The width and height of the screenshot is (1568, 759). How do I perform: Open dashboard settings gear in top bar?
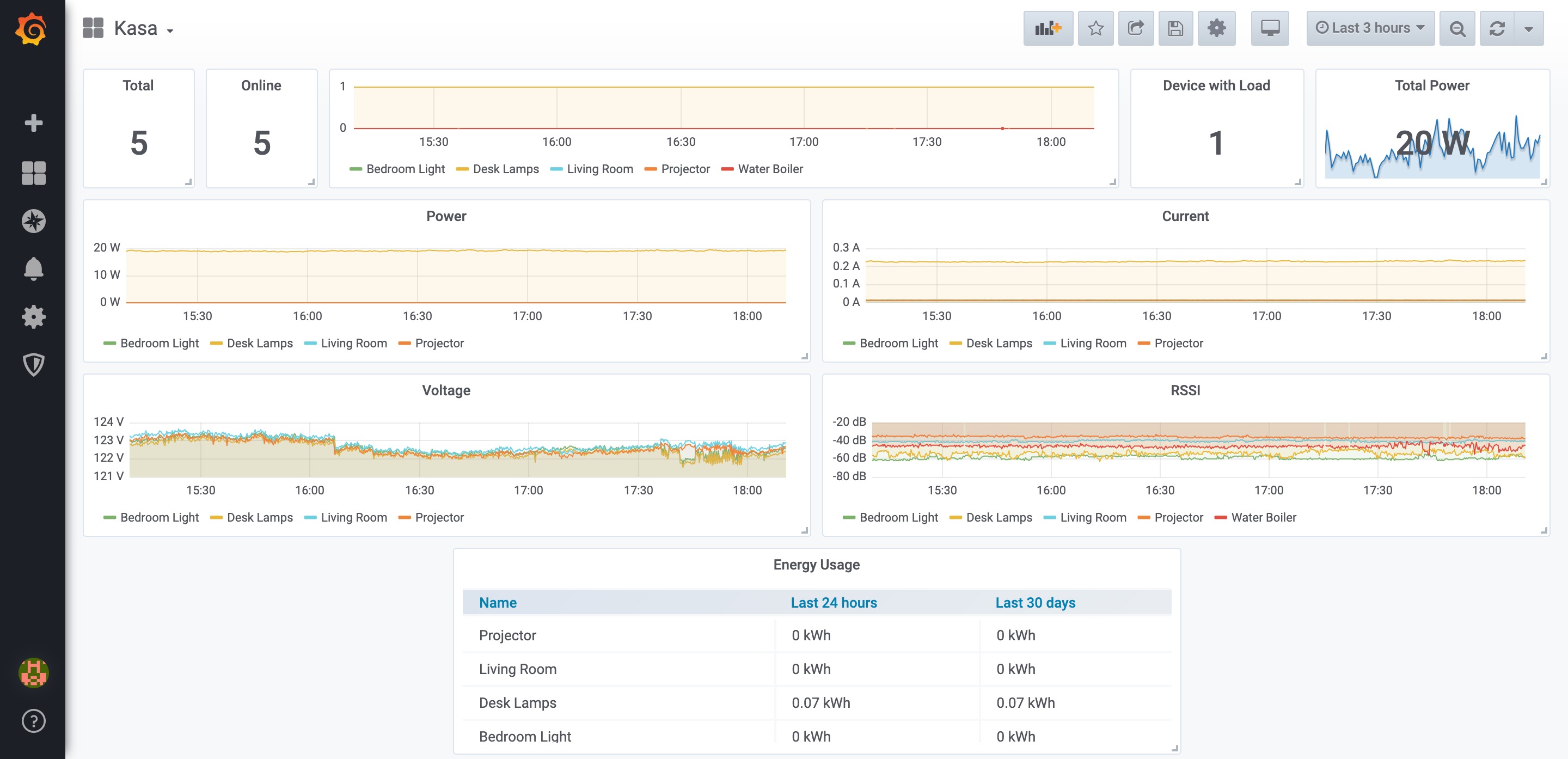[x=1216, y=28]
